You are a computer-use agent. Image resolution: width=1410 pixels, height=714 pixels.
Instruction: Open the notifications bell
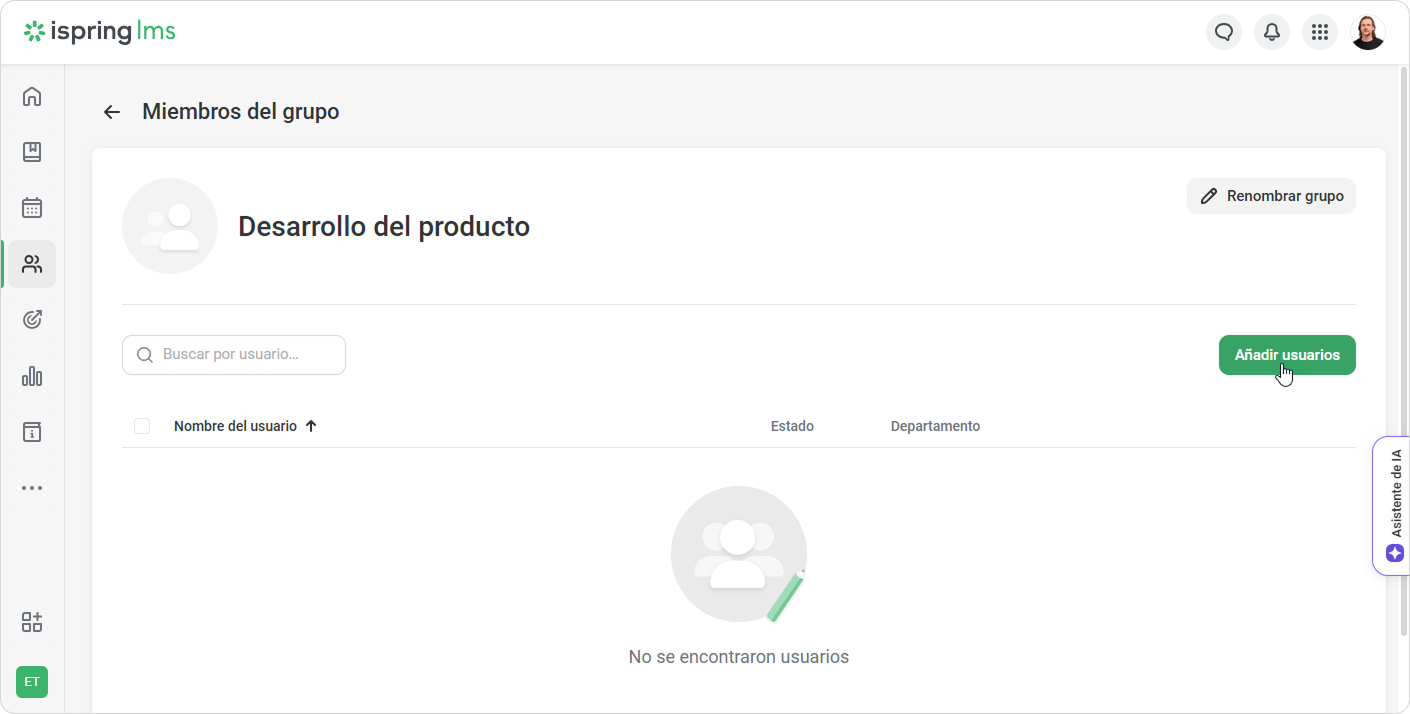[x=1272, y=32]
